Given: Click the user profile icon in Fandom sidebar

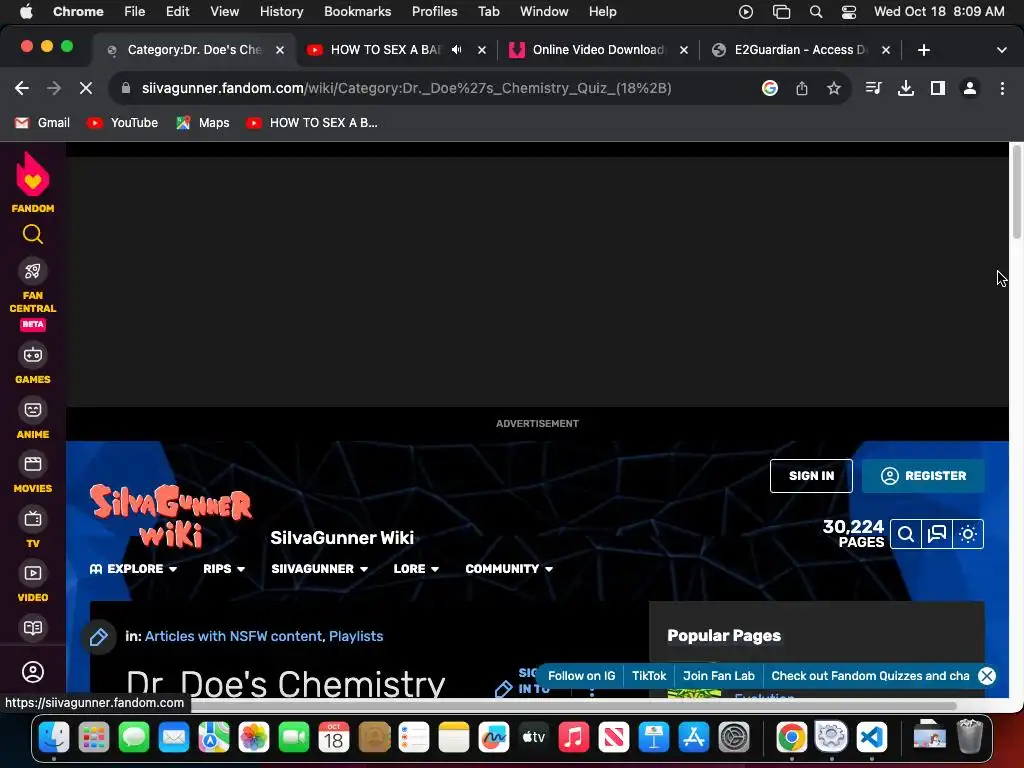Looking at the screenshot, I should click(33, 672).
